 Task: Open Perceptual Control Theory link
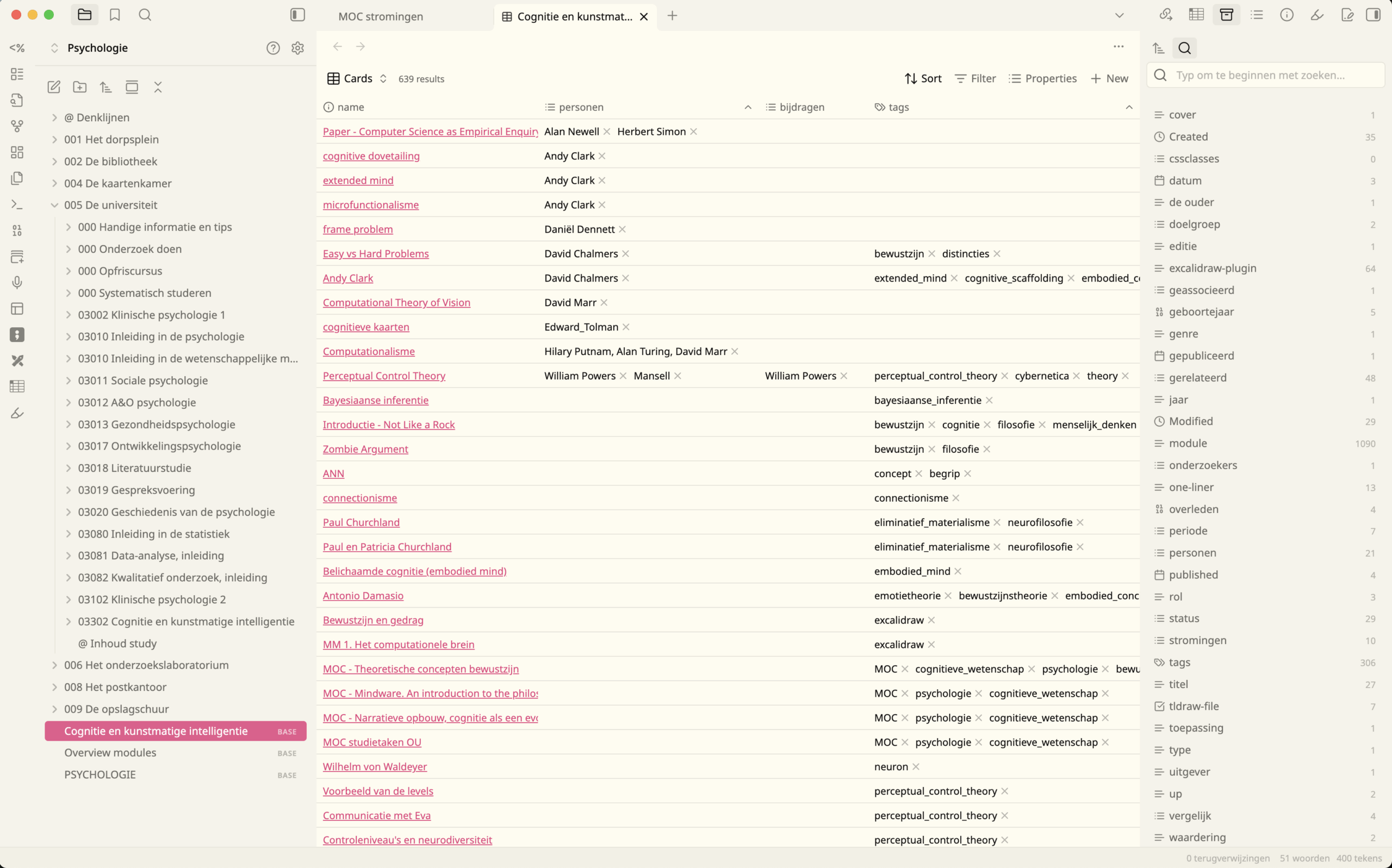click(383, 376)
